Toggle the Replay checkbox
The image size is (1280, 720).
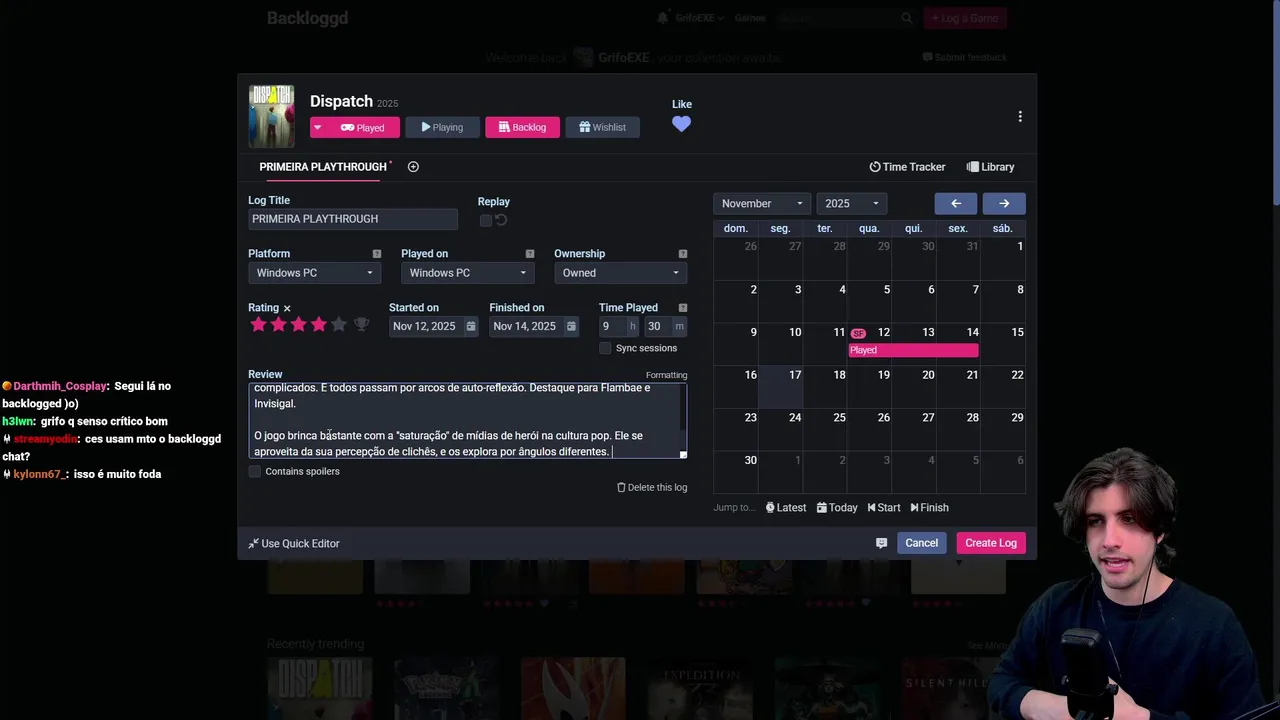[x=486, y=220]
